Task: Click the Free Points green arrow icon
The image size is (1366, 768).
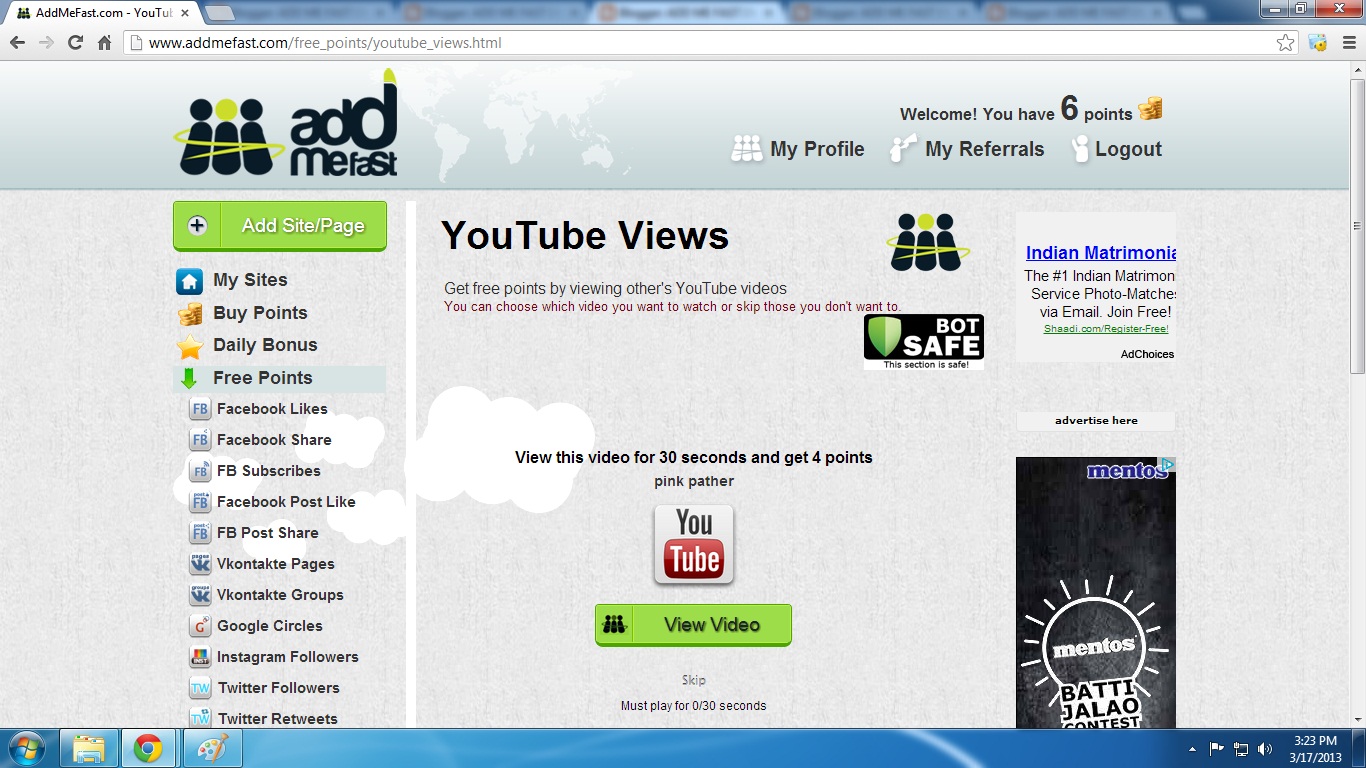Action: coord(189,379)
